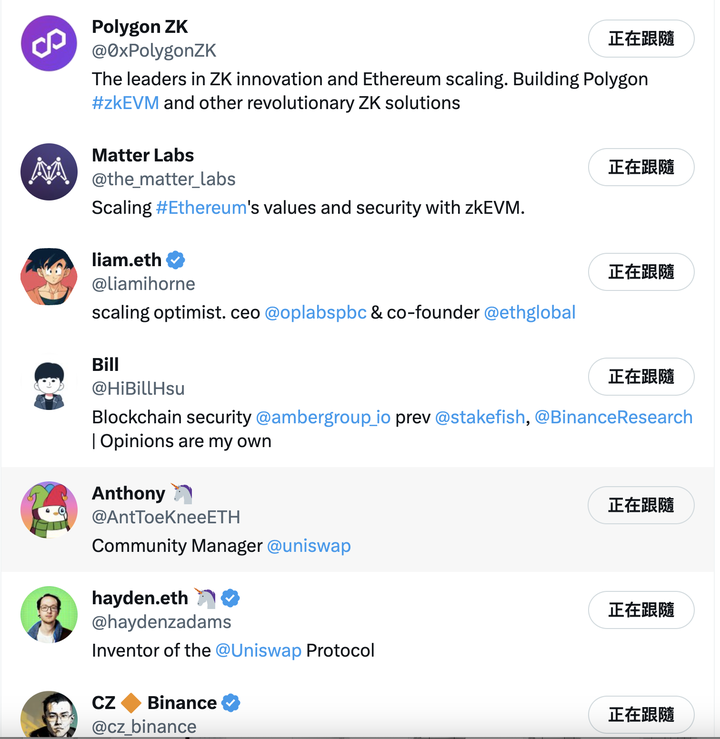Open the @BinanceResearch mention link
Image resolution: width=720 pixels, height=739 pixels.
(614, 417)
